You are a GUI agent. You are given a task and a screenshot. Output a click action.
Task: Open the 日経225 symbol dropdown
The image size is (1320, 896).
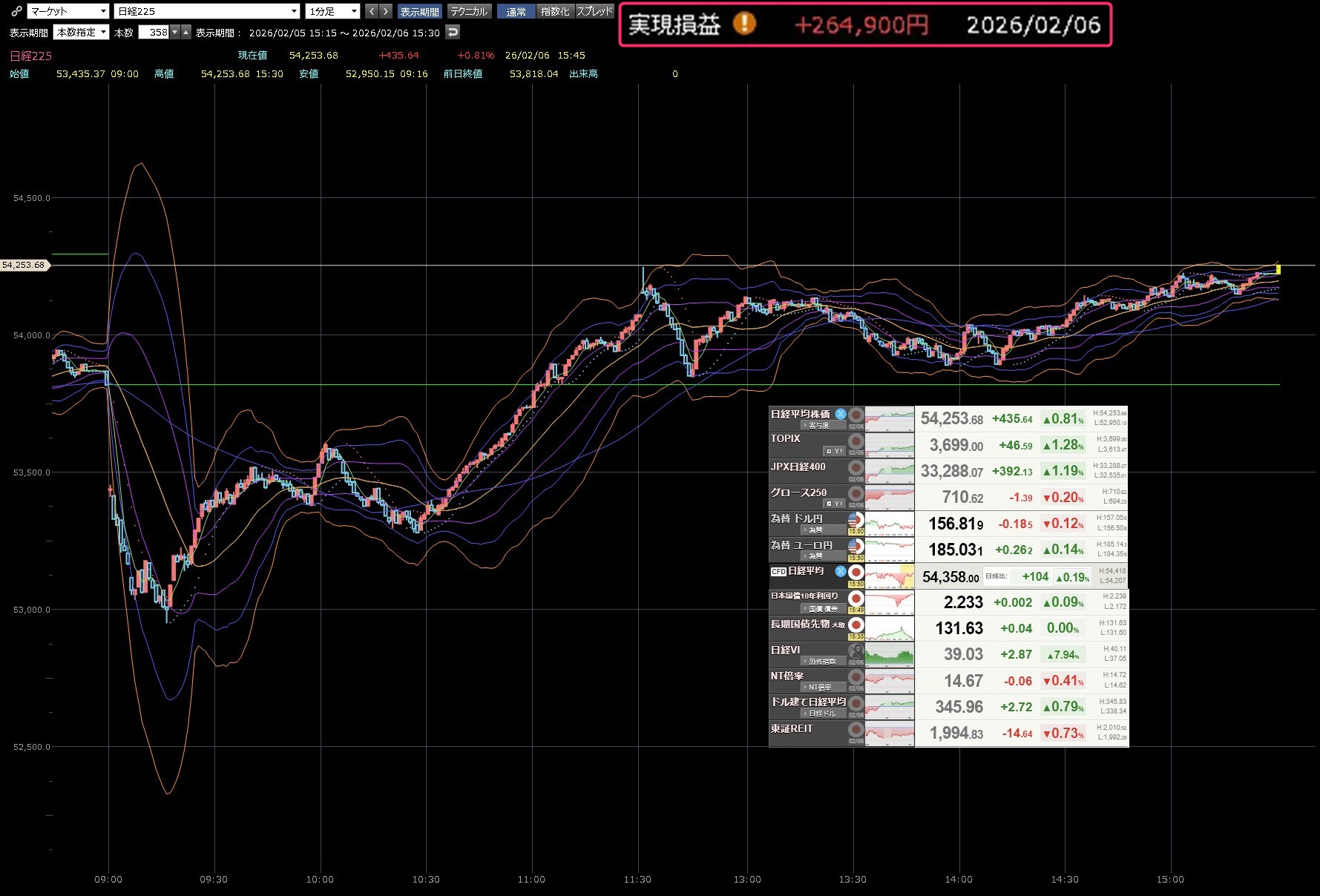click(207, 11)
